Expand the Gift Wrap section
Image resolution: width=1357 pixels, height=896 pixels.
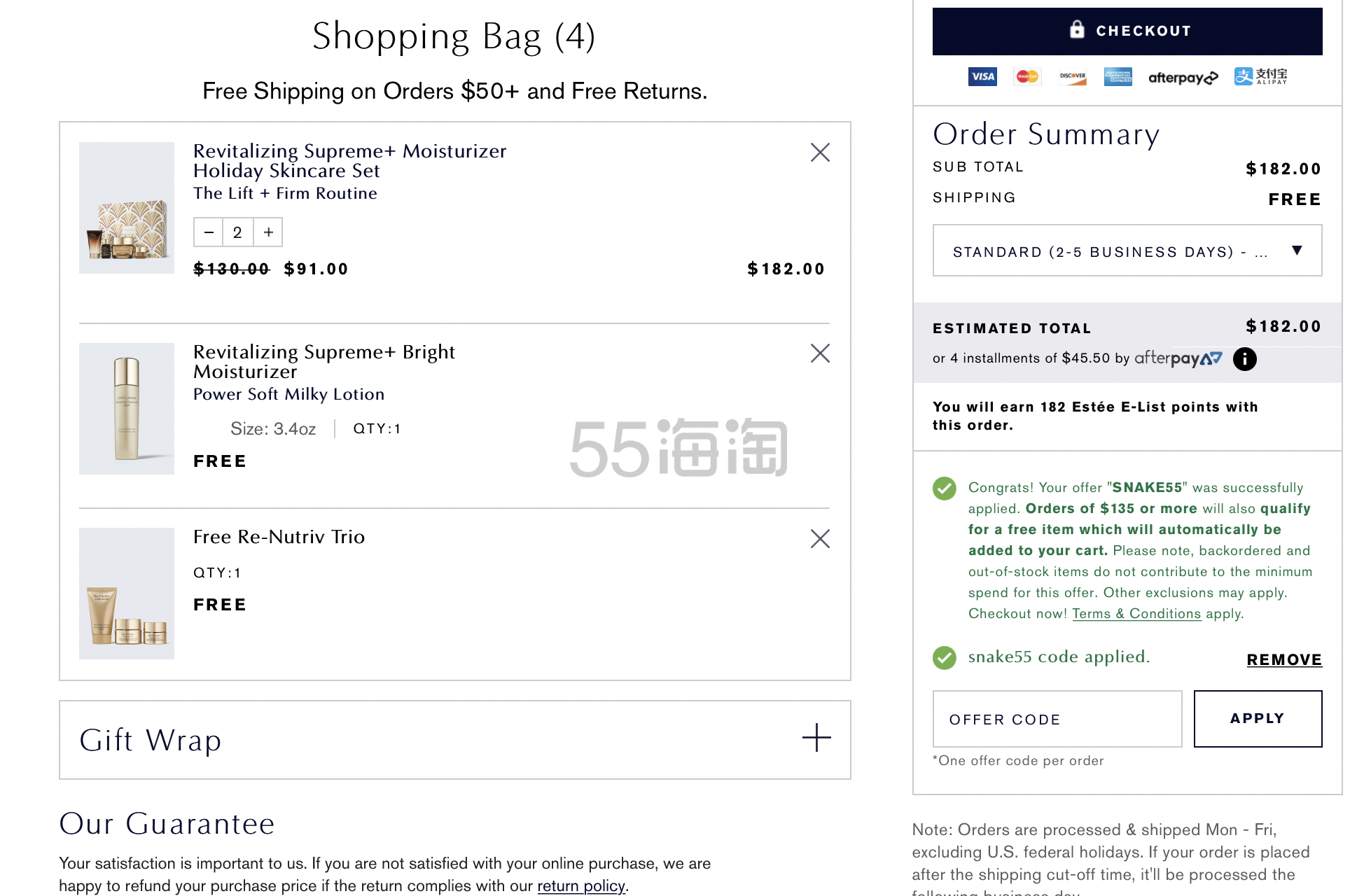tap(816, 738)
